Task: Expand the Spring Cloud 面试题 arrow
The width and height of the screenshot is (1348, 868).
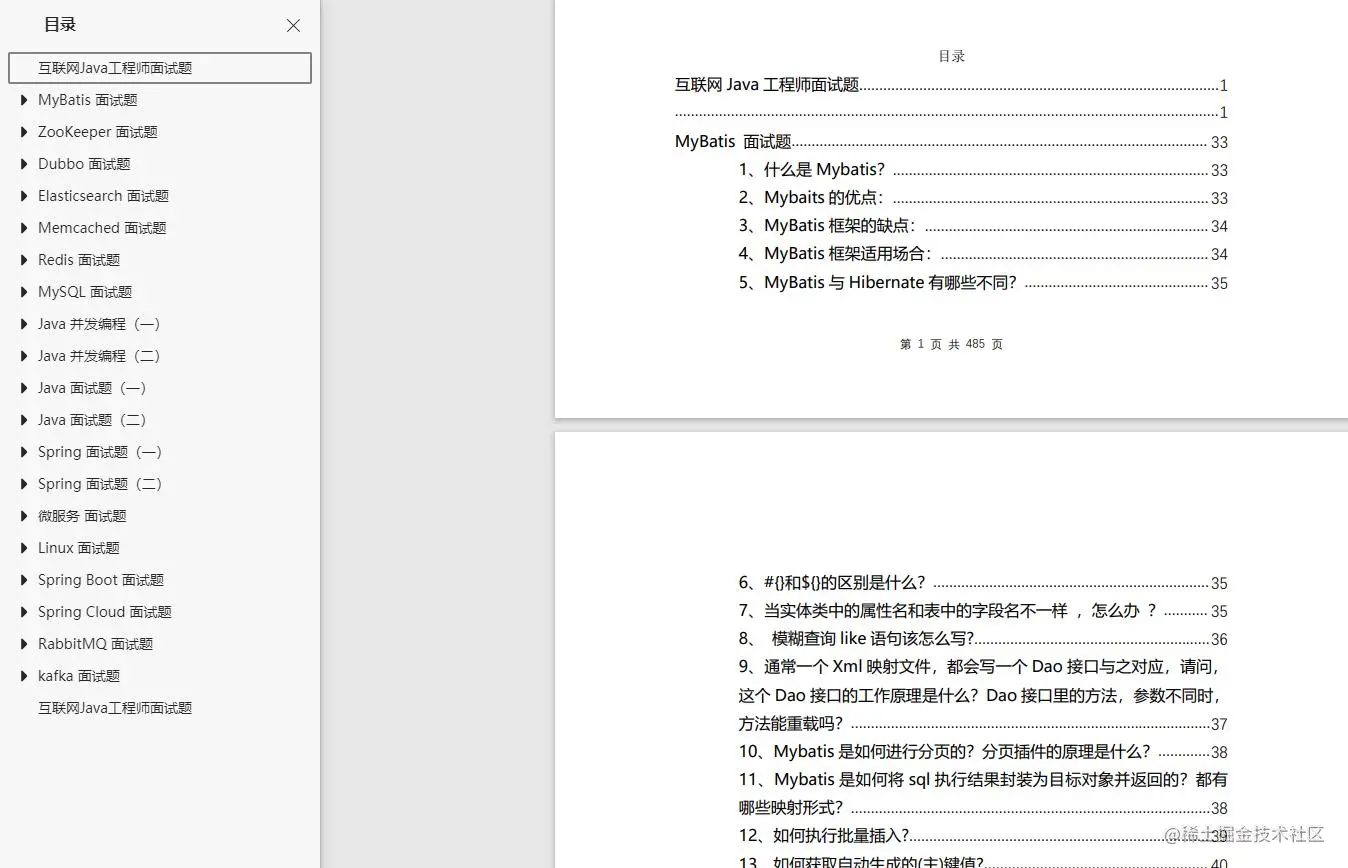Action: click(24, 612)
